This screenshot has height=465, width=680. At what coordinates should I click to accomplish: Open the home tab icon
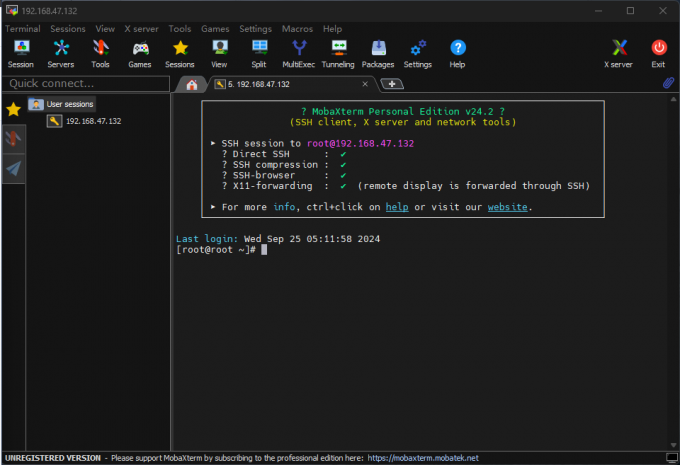[x=192, y=85]
